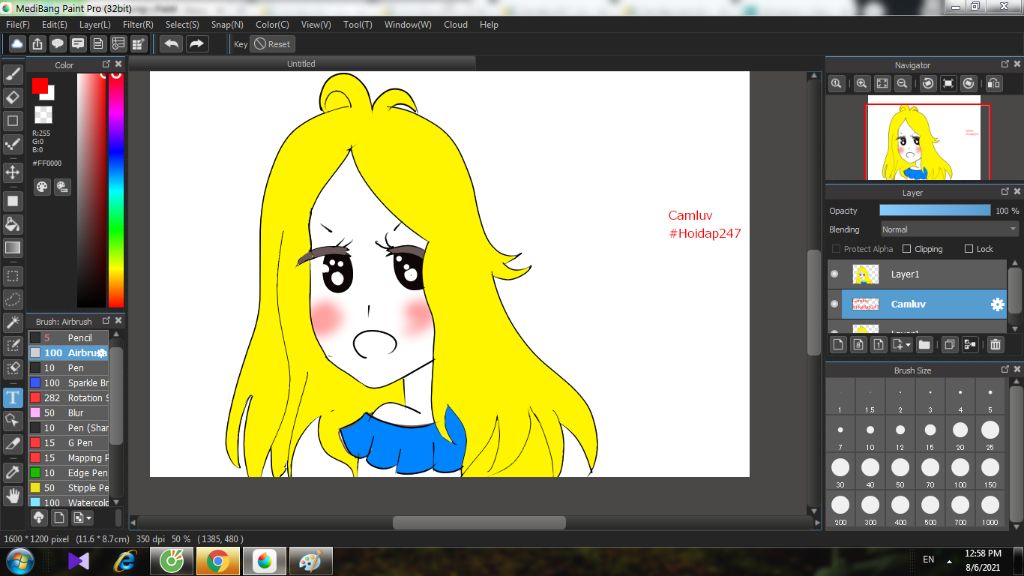Select the rectangular Select tool
1024x576 pixels.
tap(12, 276)
